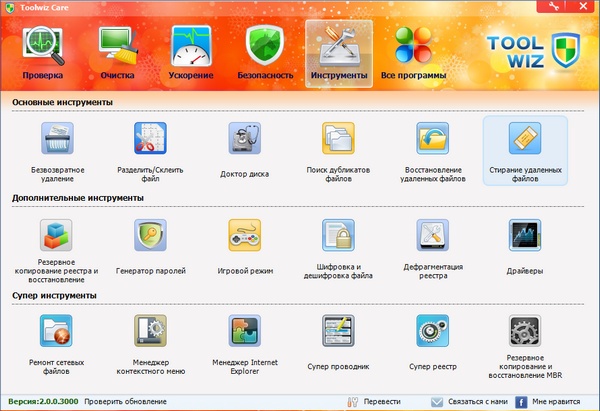Open Супер реестр tool
This screenshot has width=600, height=411.
point(432,332)
